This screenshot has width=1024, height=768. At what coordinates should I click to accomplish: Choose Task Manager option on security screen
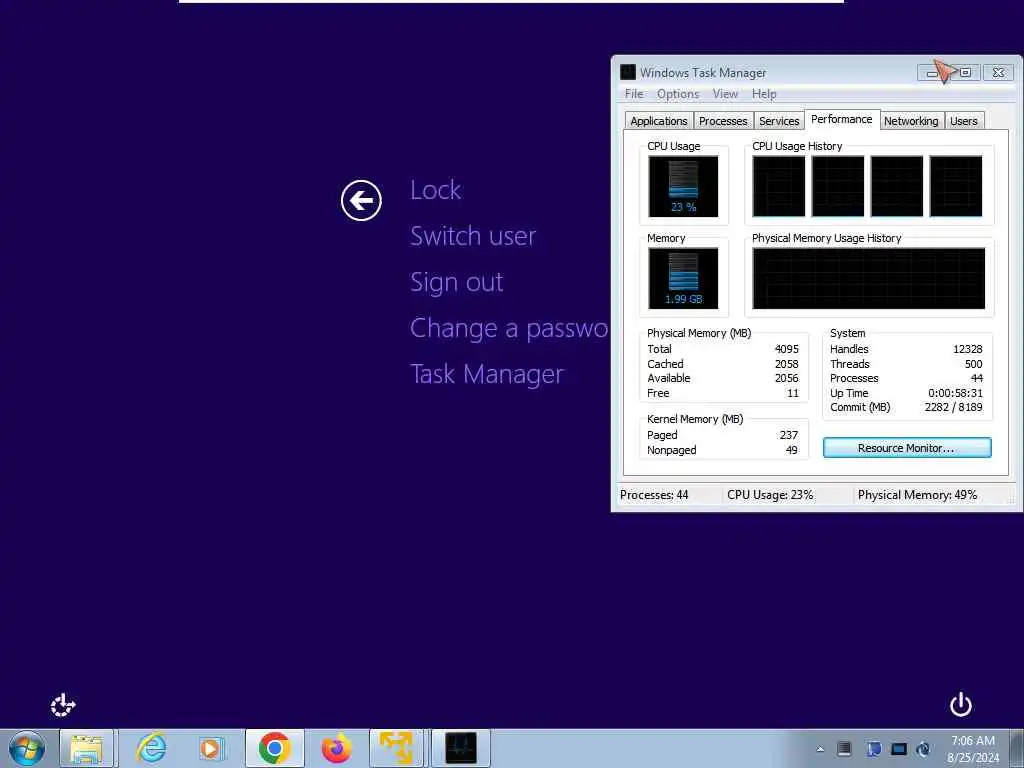point(487,374)
